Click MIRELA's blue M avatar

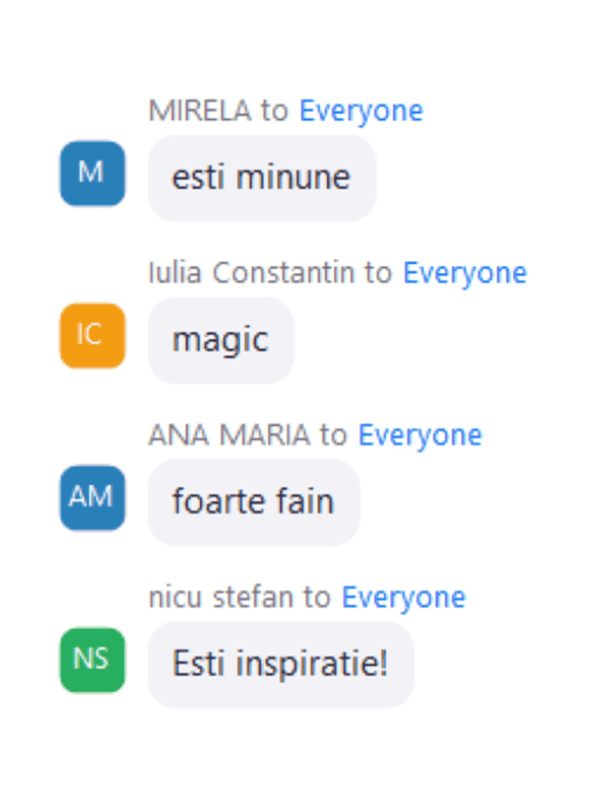92,173
